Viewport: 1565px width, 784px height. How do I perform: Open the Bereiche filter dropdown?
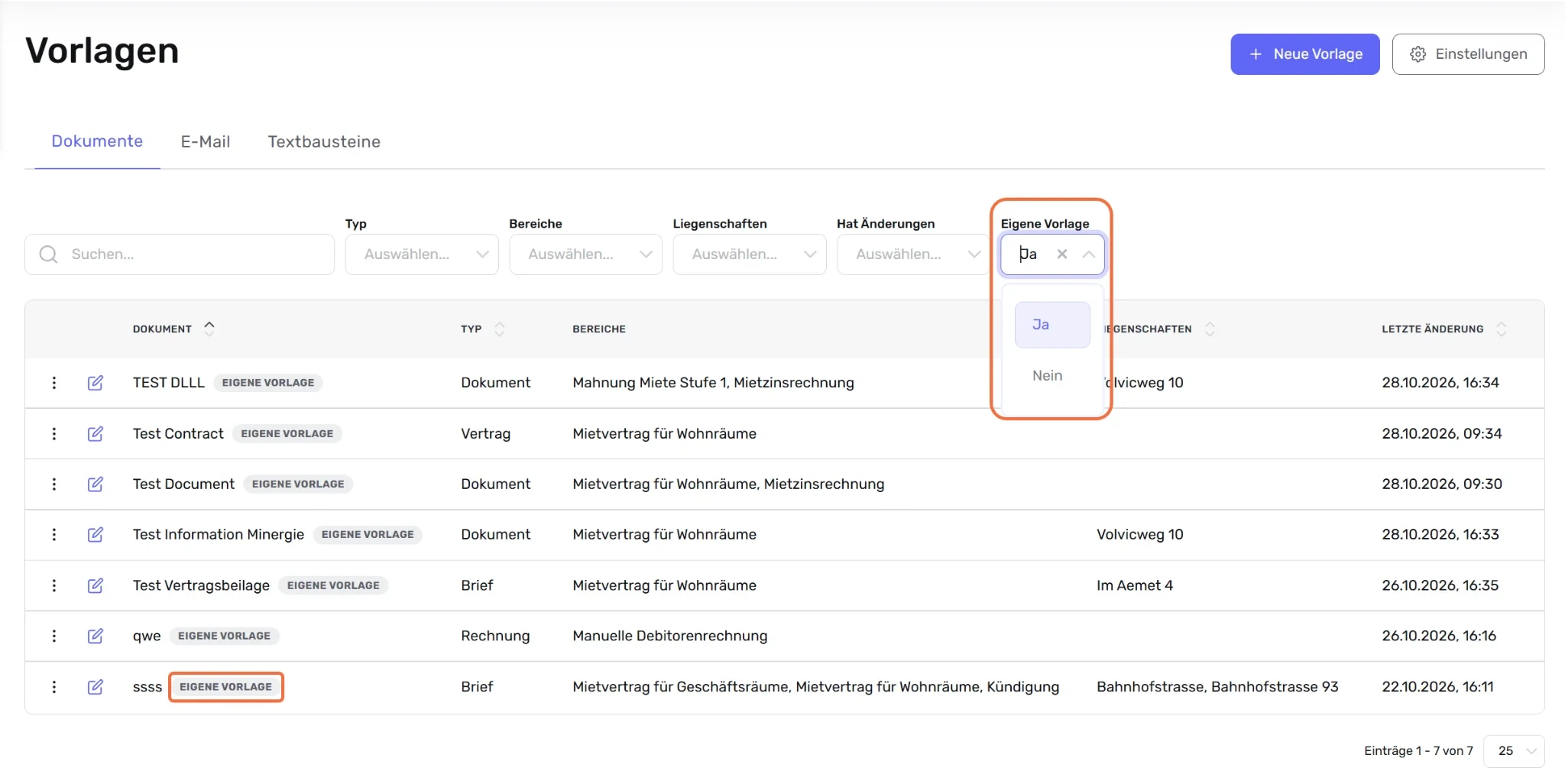[x=585, y=254]
